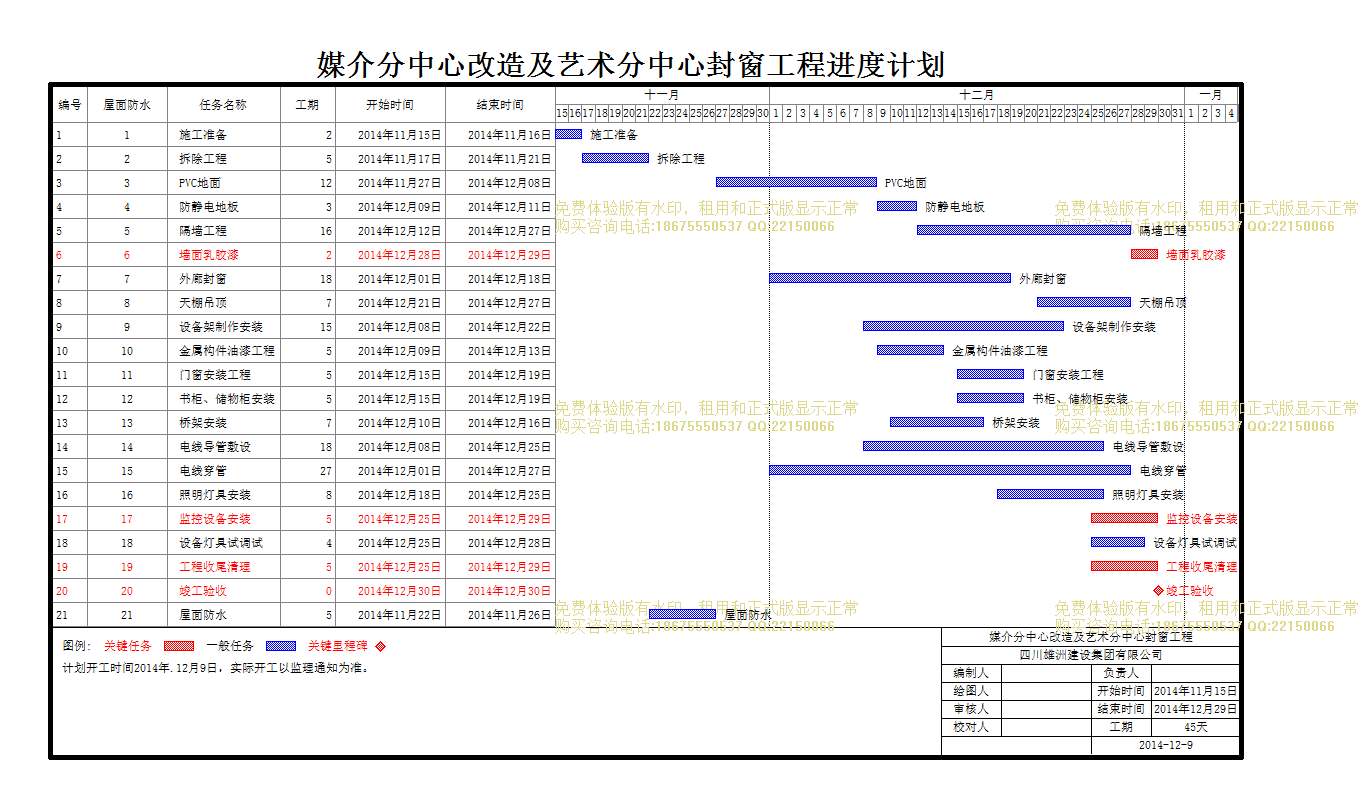The width and height of the screenshot is (1358, 806).
Task: Click the red critical bar for 监控设备安装
Action: pos(1124,518)
